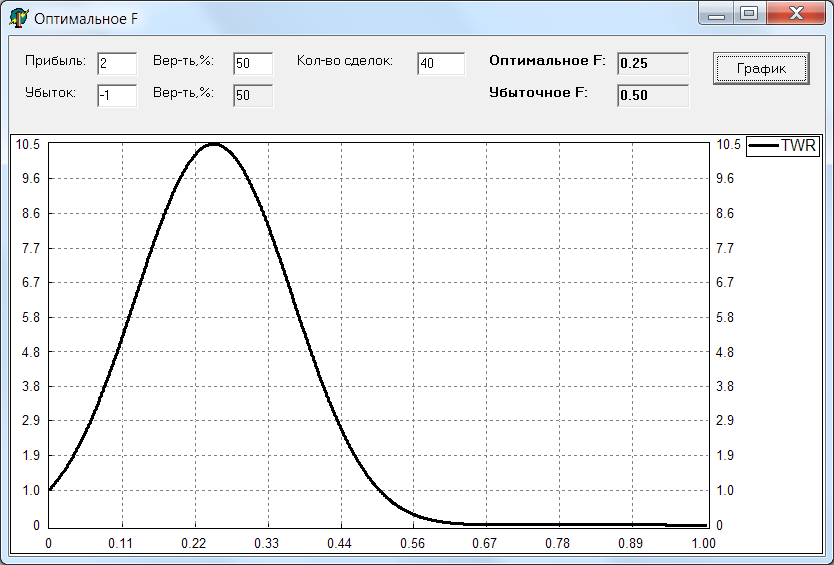Click the application icon in title bar
834x565 pixels.
pos(19,18)
